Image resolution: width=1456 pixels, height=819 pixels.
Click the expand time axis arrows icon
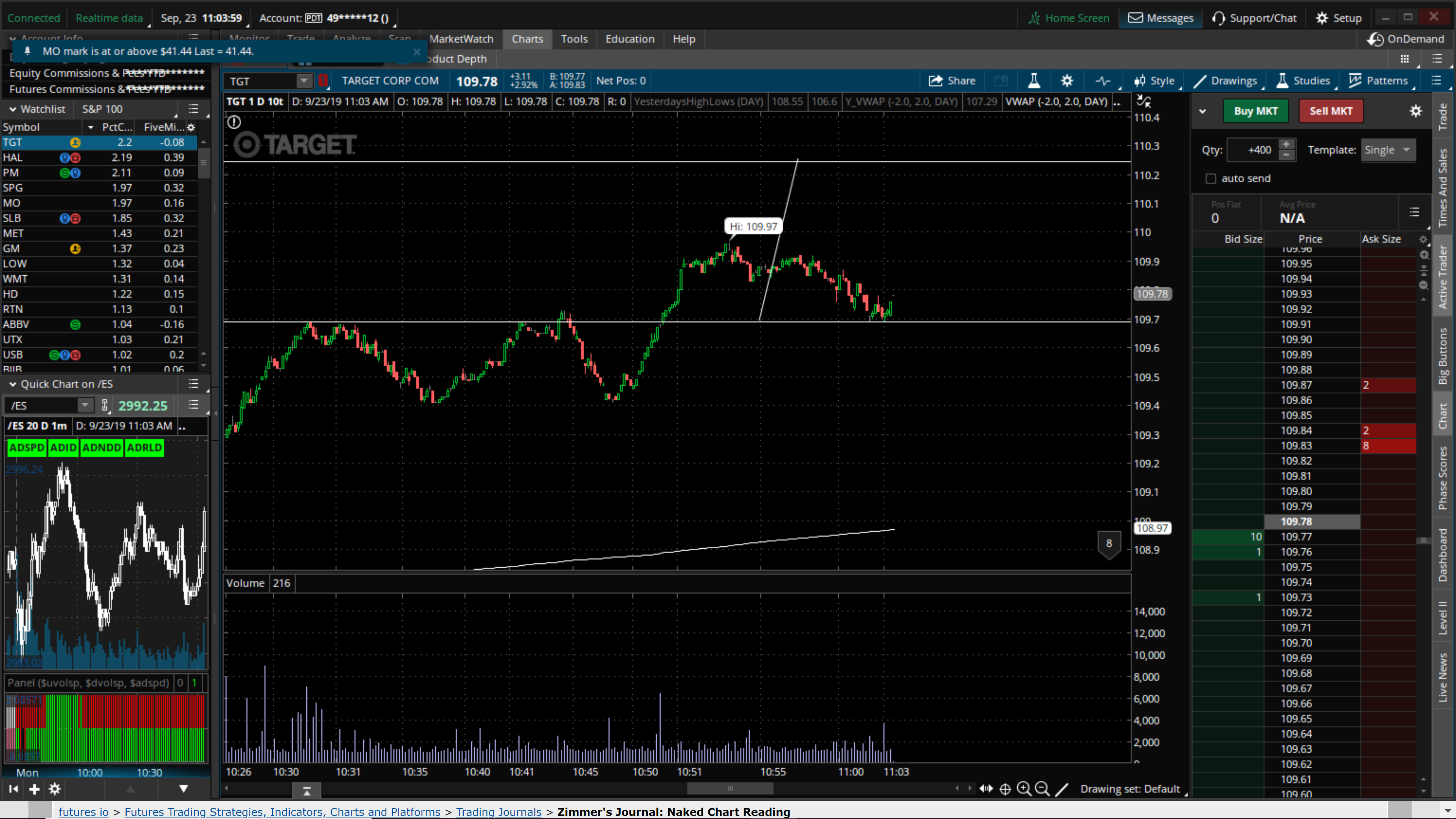pos(986,789)
